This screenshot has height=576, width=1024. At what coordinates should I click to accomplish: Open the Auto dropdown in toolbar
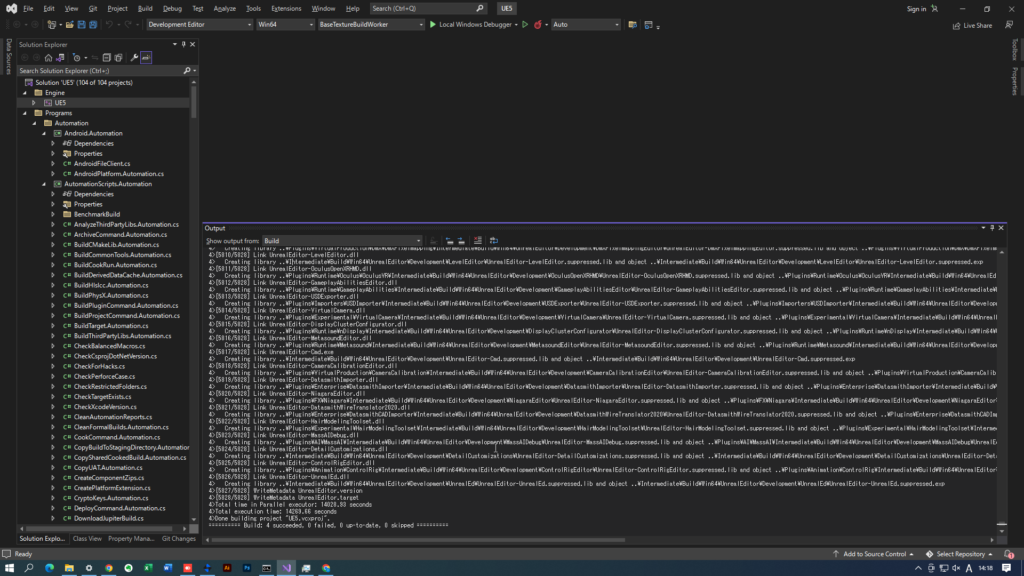tap(585, 25)
